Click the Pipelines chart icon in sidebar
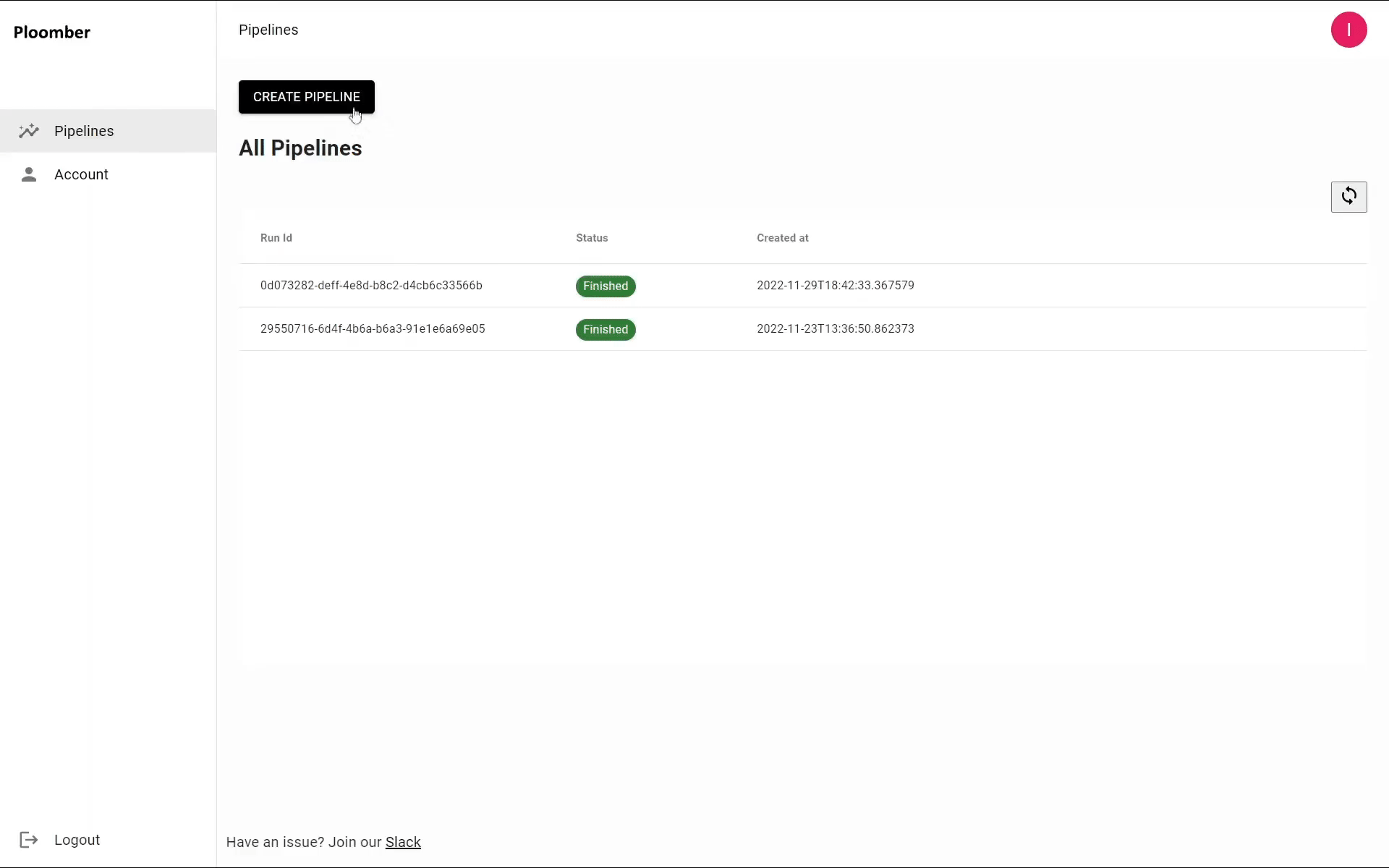1389x868 pixels. 29,131
